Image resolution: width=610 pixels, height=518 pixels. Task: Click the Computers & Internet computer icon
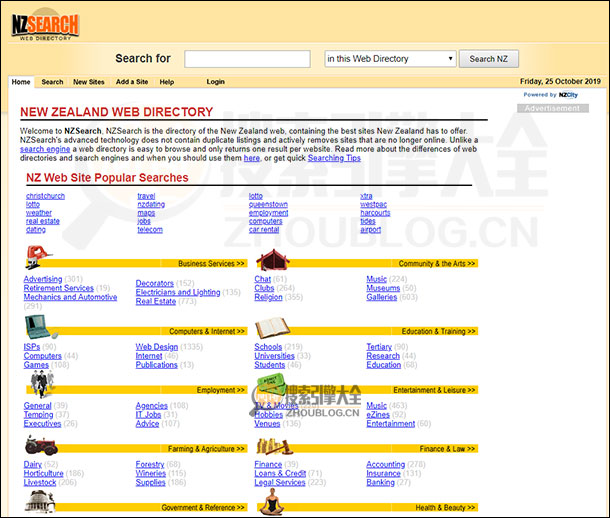[40, 326]
